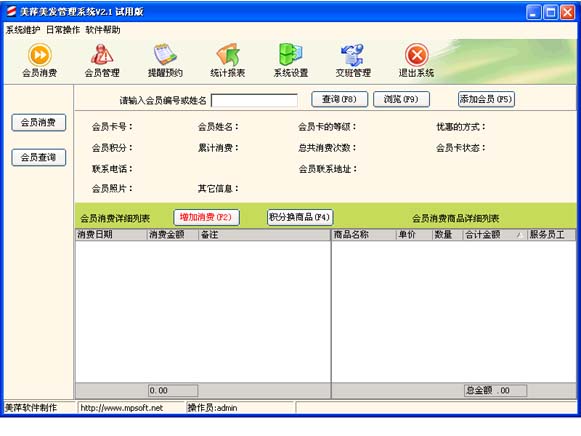Click the 浏览 (F9) button

[401, 99]
